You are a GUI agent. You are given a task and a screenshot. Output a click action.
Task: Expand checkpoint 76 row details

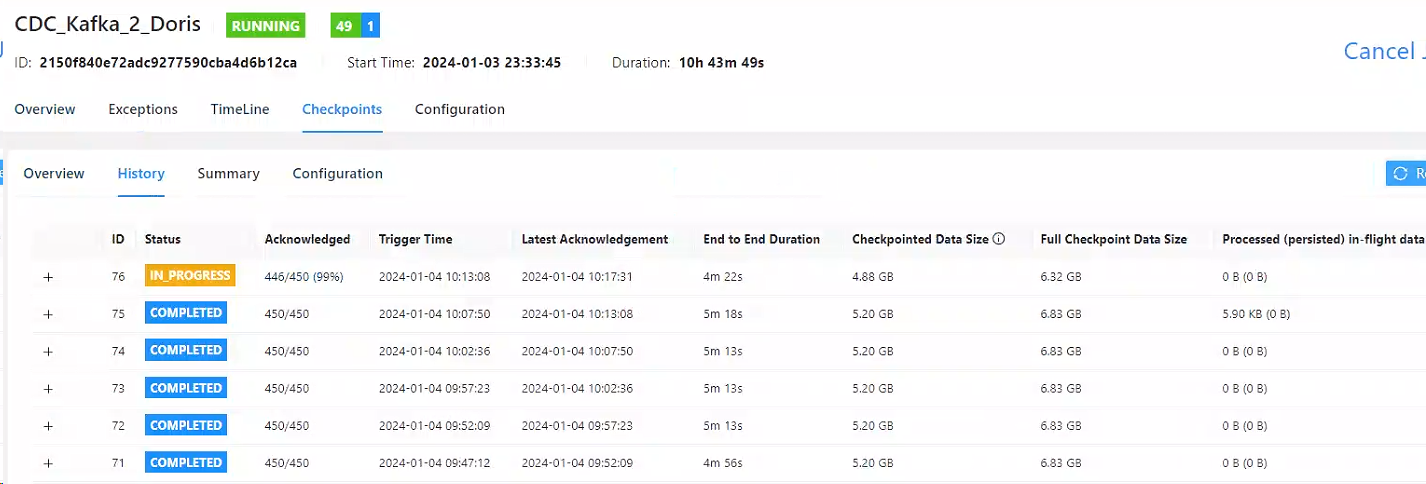coord(48,277)
